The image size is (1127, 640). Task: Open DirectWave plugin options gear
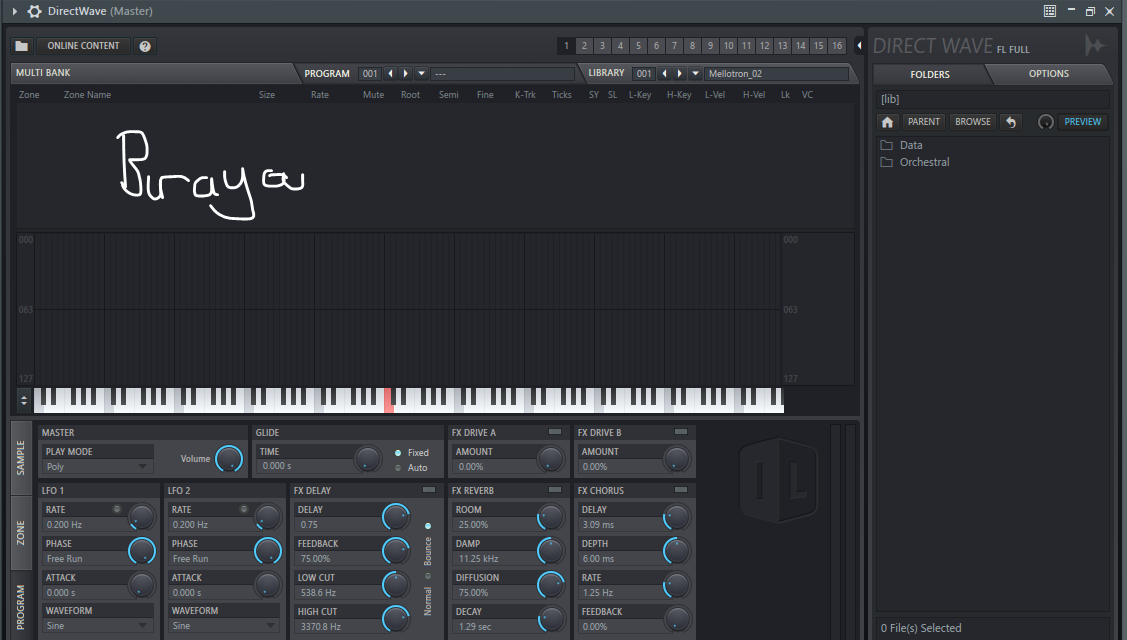point(34,11)
